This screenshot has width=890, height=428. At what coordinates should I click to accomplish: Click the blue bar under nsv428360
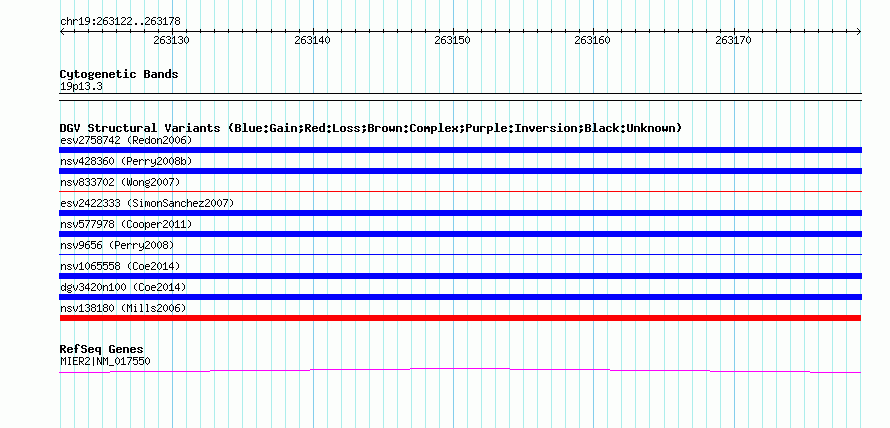coord(460,171)
